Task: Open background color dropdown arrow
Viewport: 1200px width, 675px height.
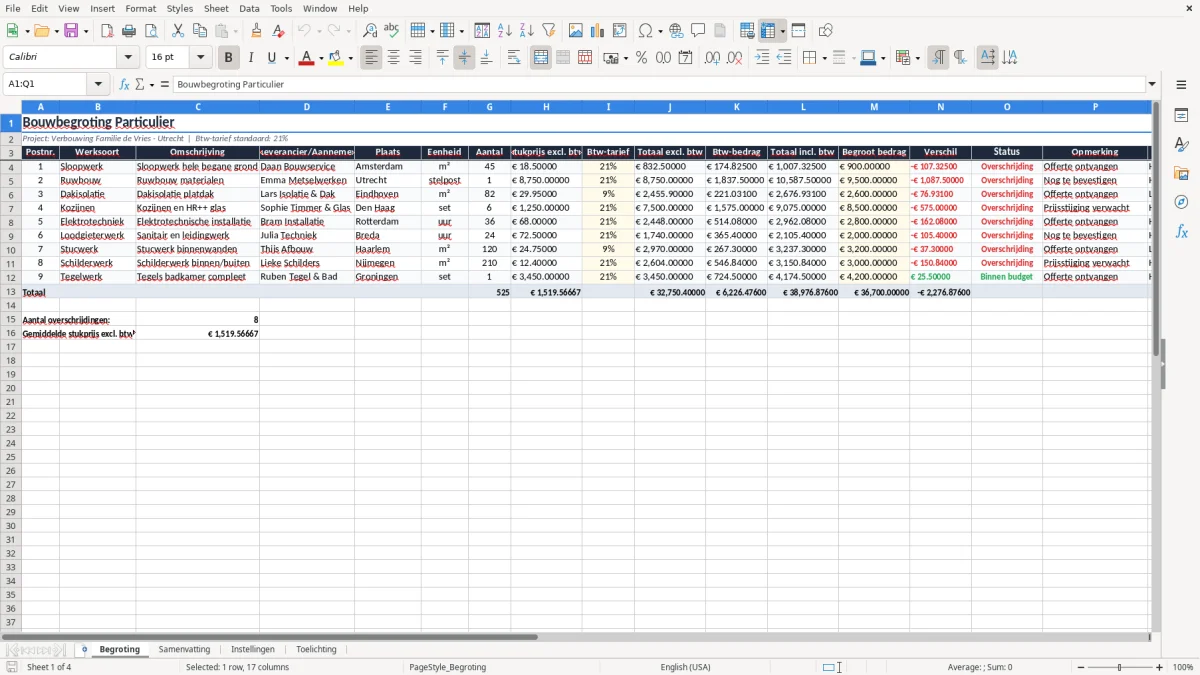Action: pyautogui.click(x=351, y=58)
